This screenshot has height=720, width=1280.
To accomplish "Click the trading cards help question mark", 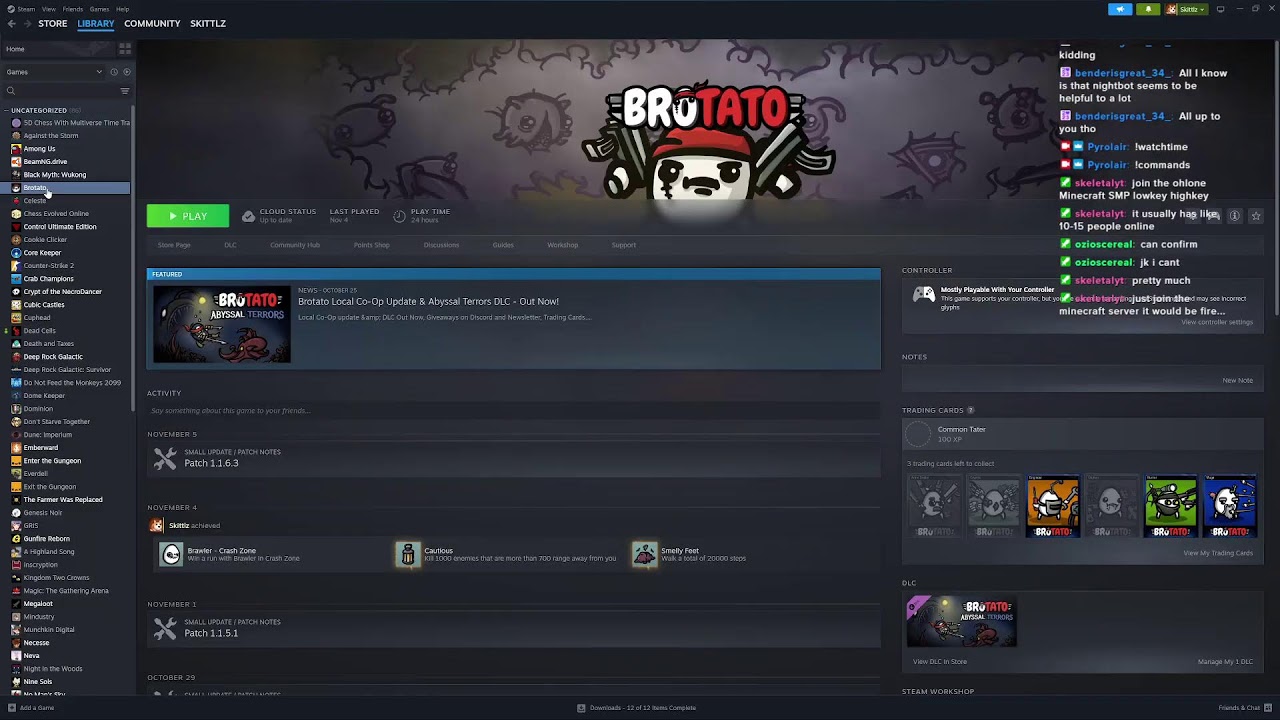I will tap(970, 410).
